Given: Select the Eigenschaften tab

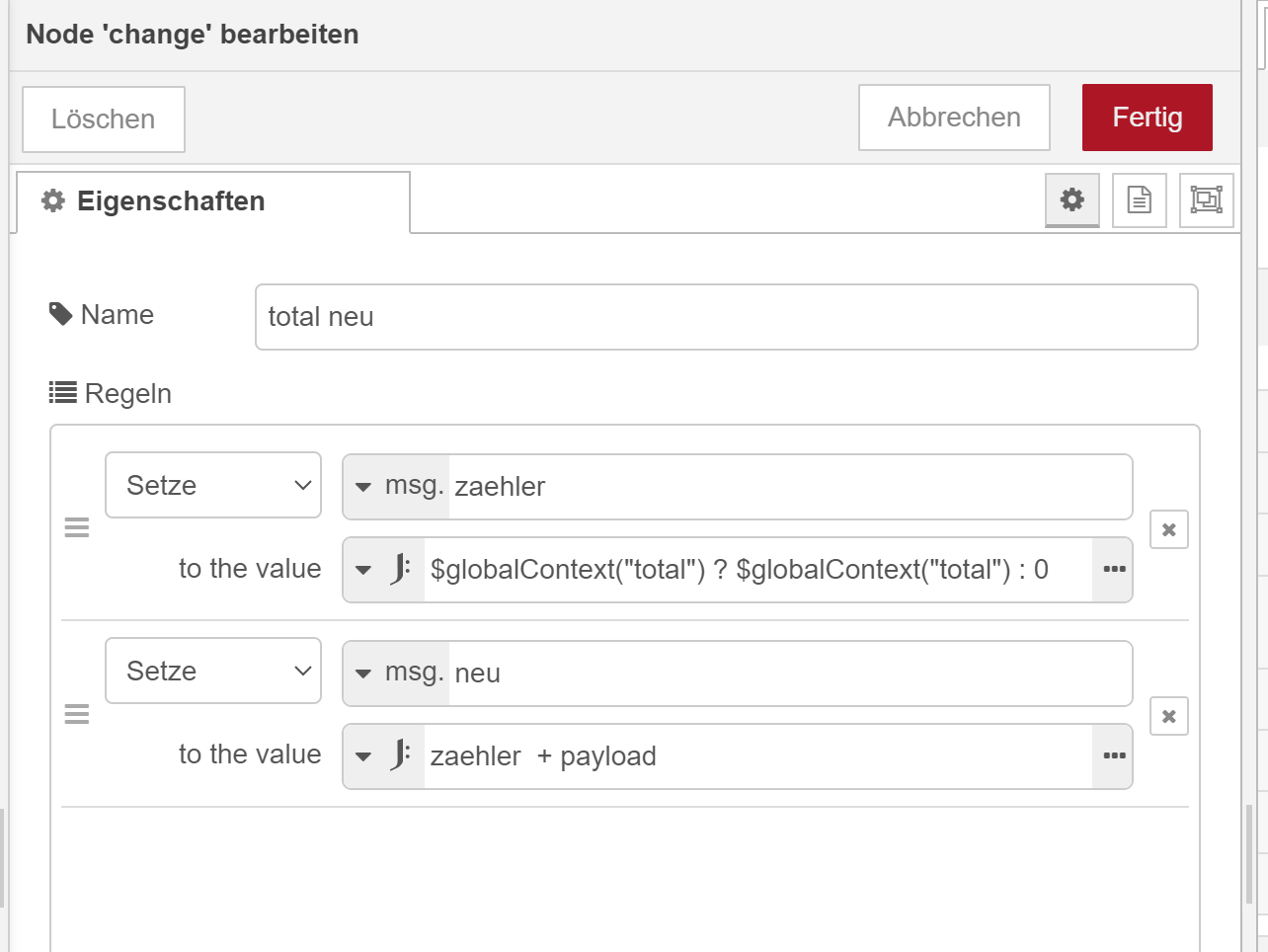Looking at the screenshot, I should (213, 201).
